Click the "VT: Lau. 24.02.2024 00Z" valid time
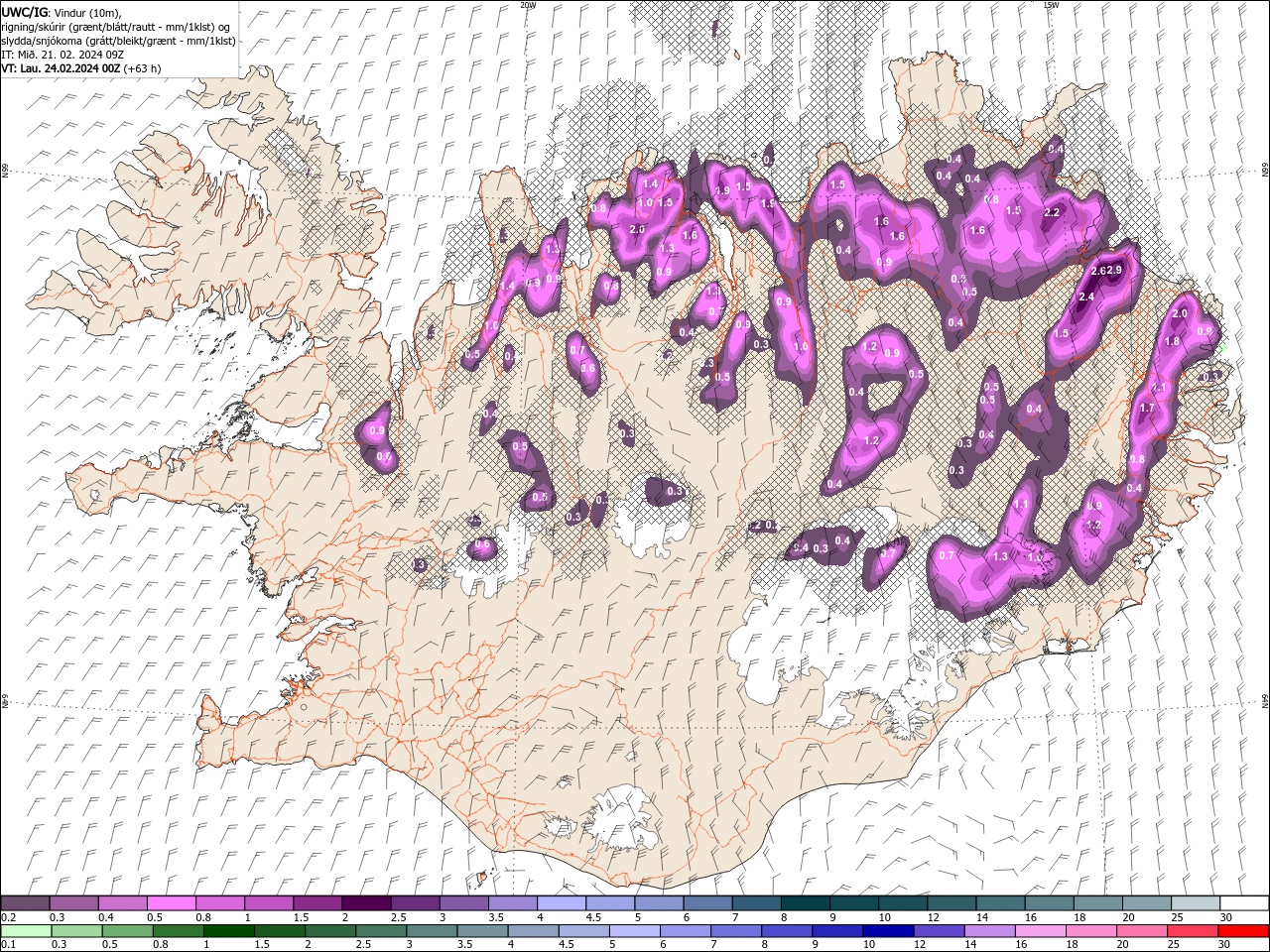 pos(61,68)
